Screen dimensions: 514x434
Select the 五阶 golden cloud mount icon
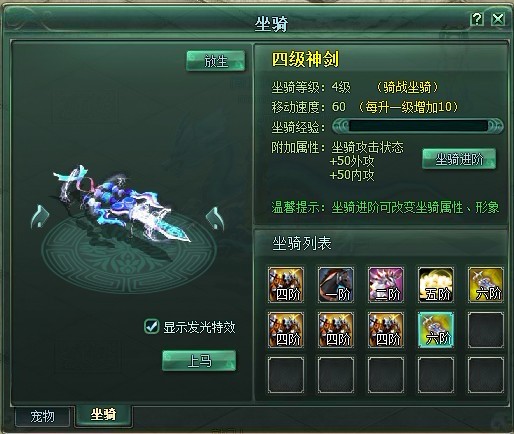pos(436,285)
